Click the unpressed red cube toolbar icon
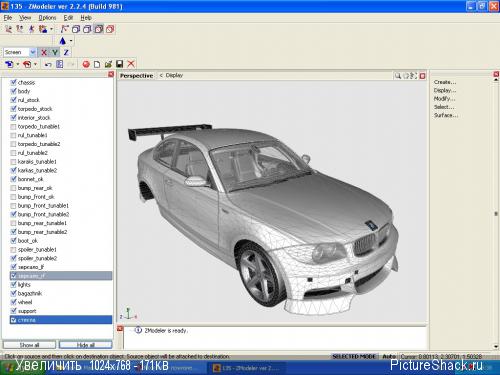The height and width of the screenshot is (375, 500). [110, 29]
